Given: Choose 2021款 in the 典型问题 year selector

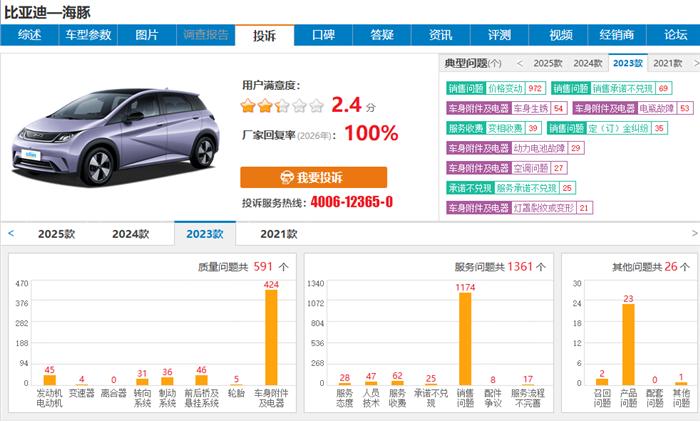Looking at the screenshot, I should point(667,63).
